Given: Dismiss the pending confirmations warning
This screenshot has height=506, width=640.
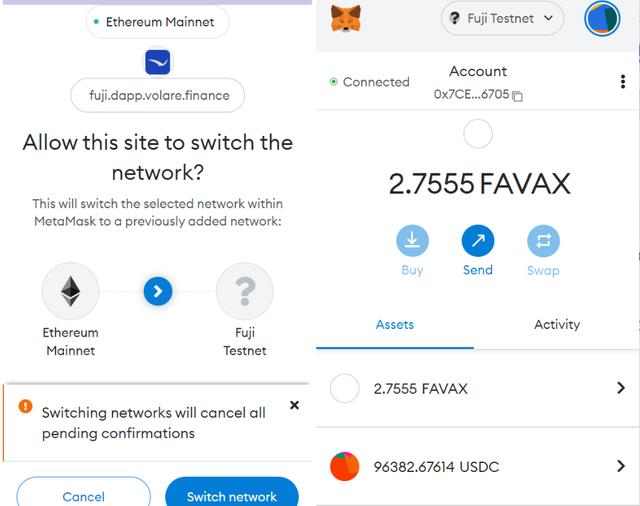Looking at the screenshot, I should 294,405.
